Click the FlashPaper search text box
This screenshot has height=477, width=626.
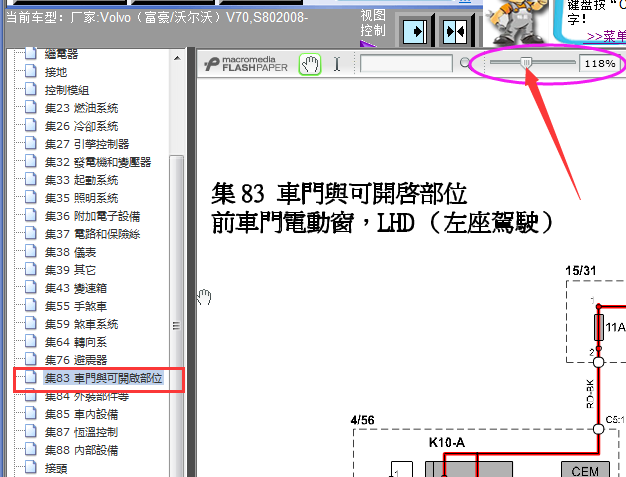pyautogui.click(x=406, y=63)
